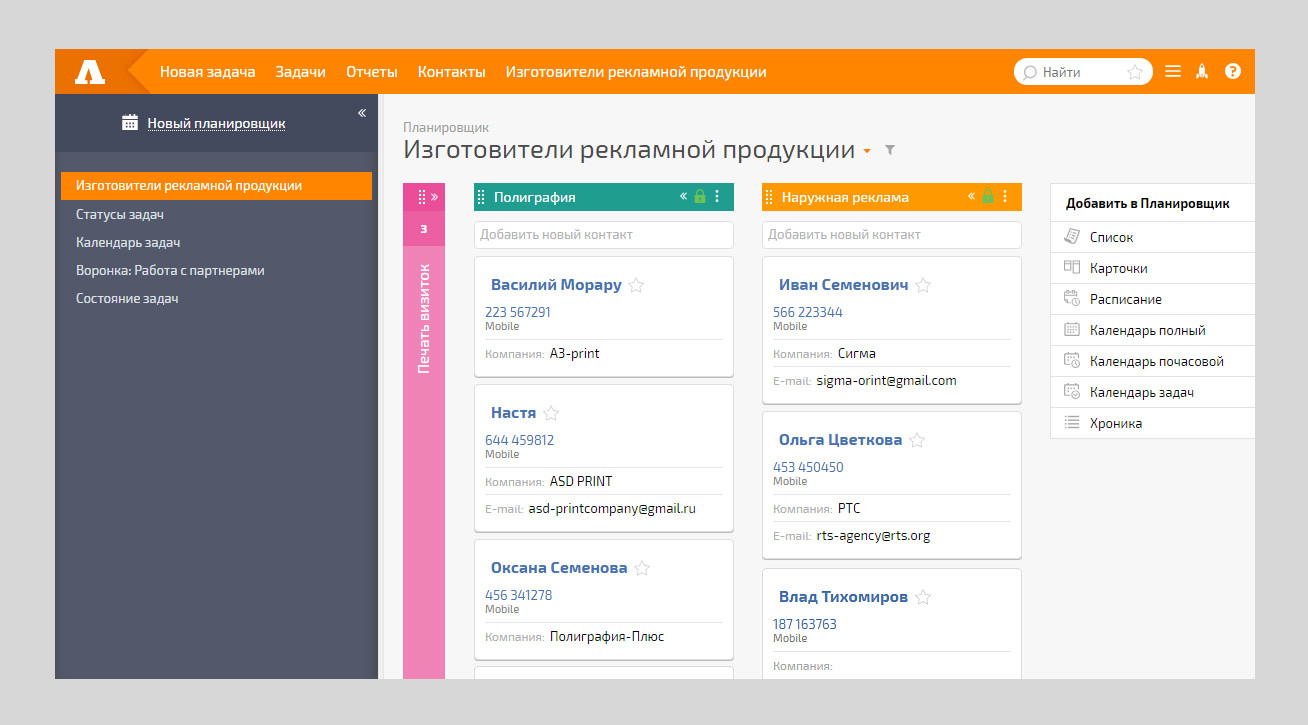Collapse the left sidebar panel
This screenshot has height=725, width=1308.
pos(362,113)
